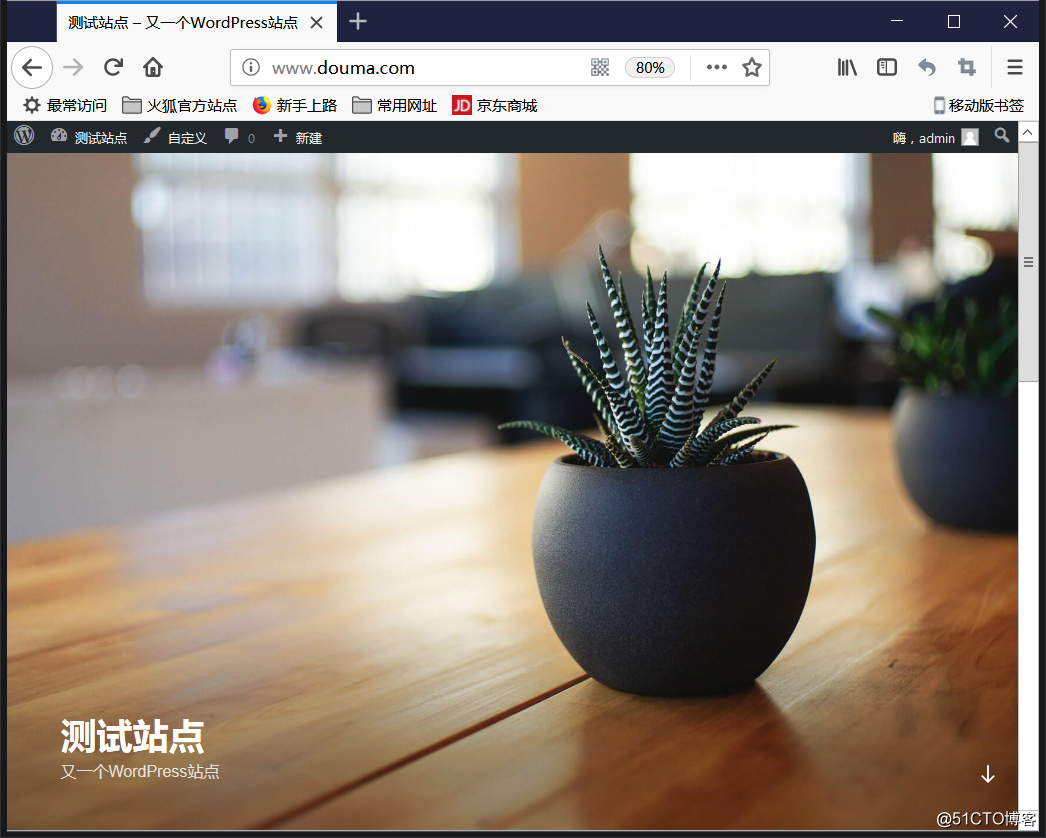1046x838 pixels.
Task: Open the browser home page
Action: pos(153,67)
